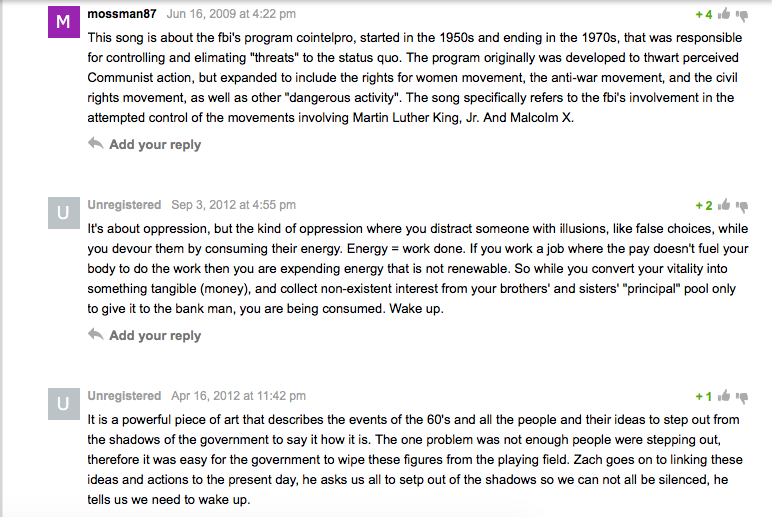Screen dimensions: 772x517
Task: Click the gray U avatar of Apr 16 comment
Action: click(x=64, y=404)
